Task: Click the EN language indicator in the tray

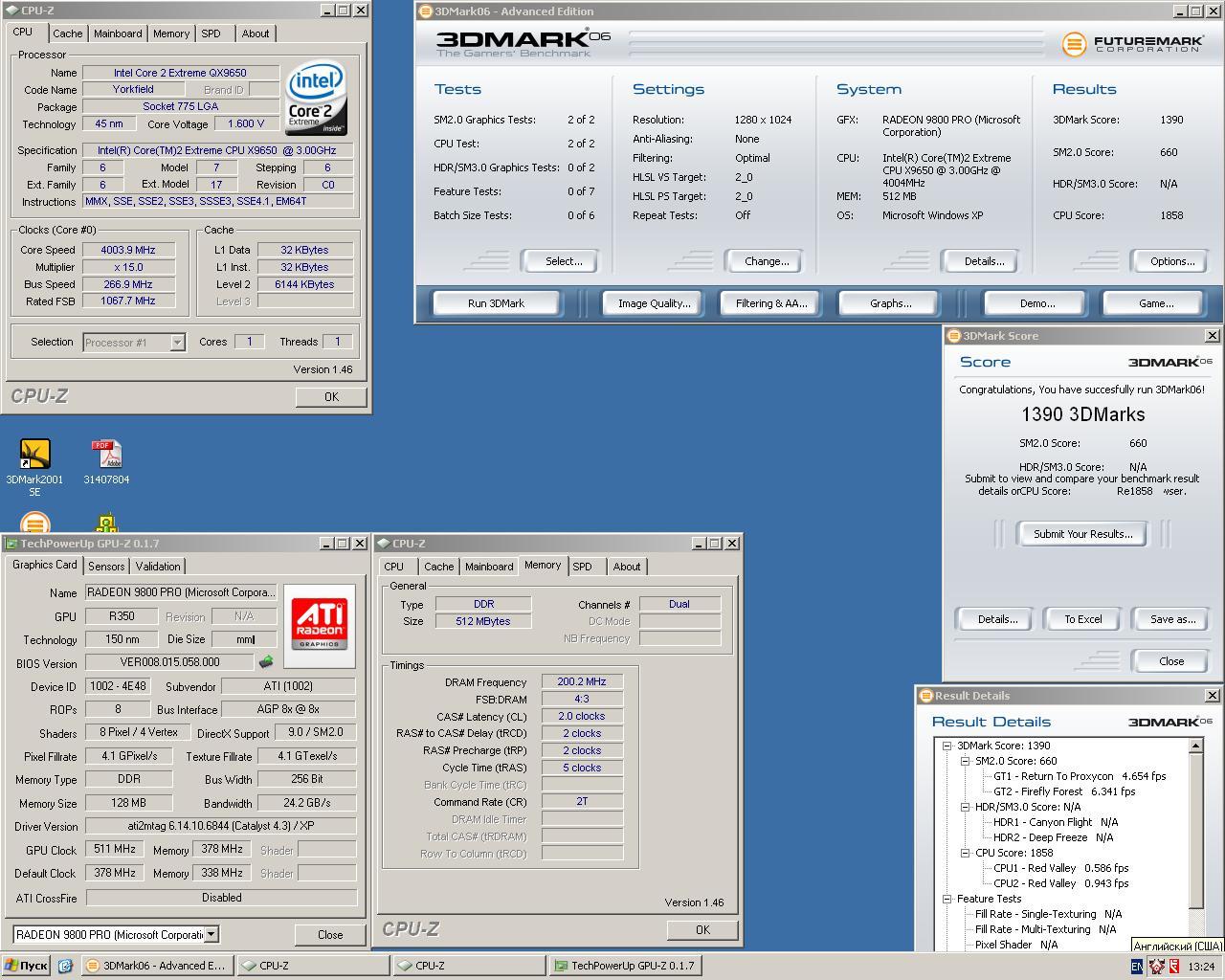Action: pos(1137,967)
